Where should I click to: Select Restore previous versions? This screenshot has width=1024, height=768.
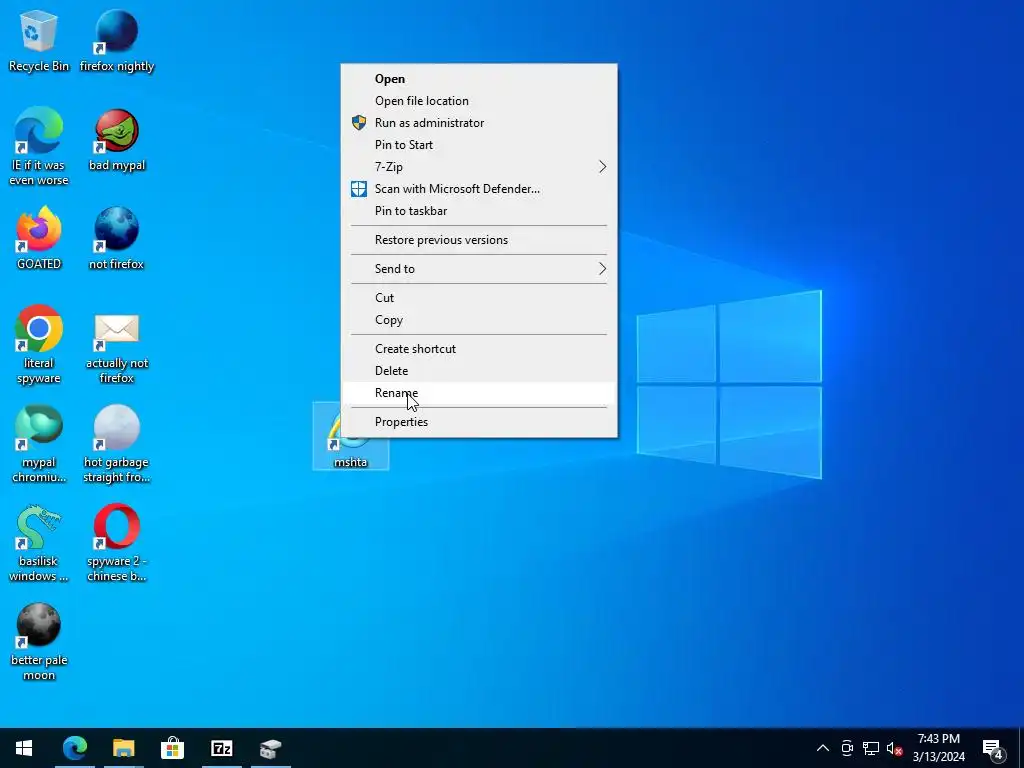click(479, 240)
